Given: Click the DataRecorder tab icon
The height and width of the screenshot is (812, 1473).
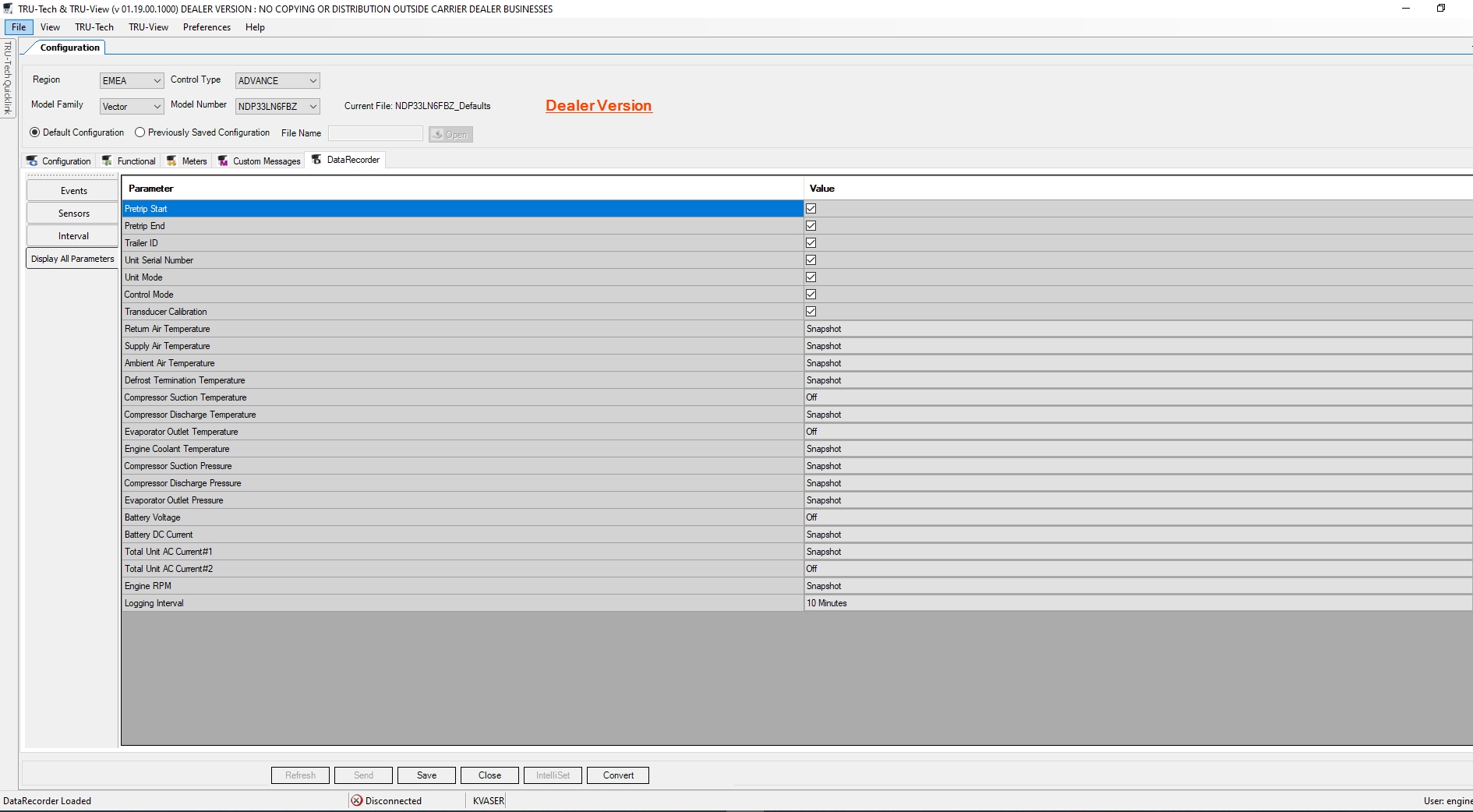Looking at the screenshot, I should tap(318, 160).
